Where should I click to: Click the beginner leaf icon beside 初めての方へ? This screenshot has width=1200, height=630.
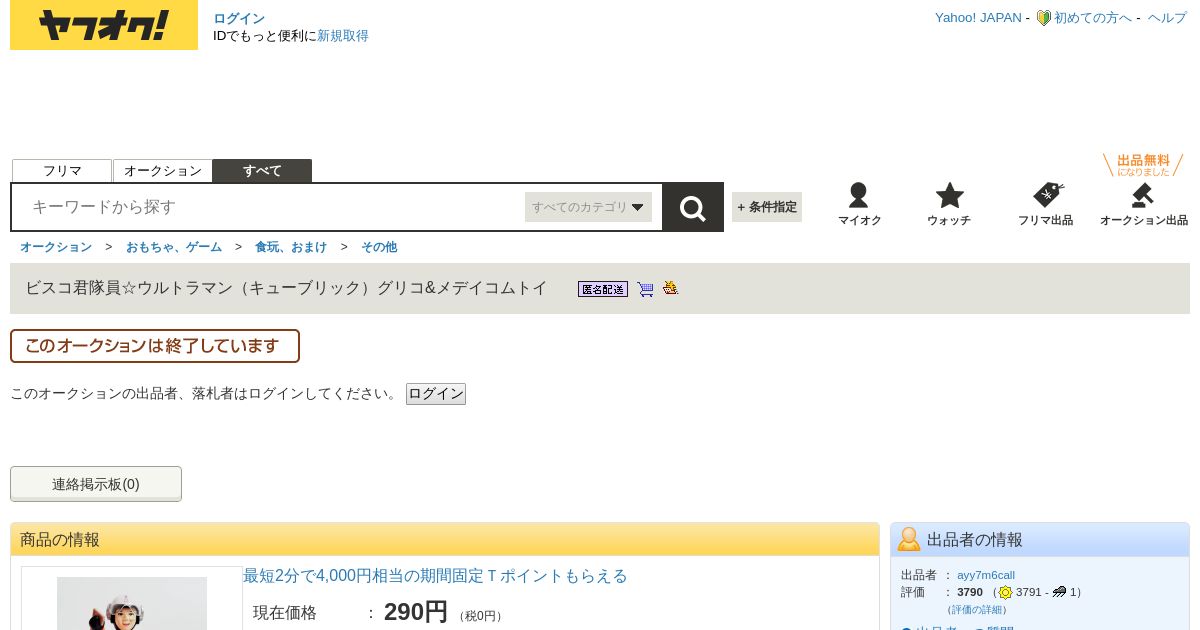tap(1043, 18)
